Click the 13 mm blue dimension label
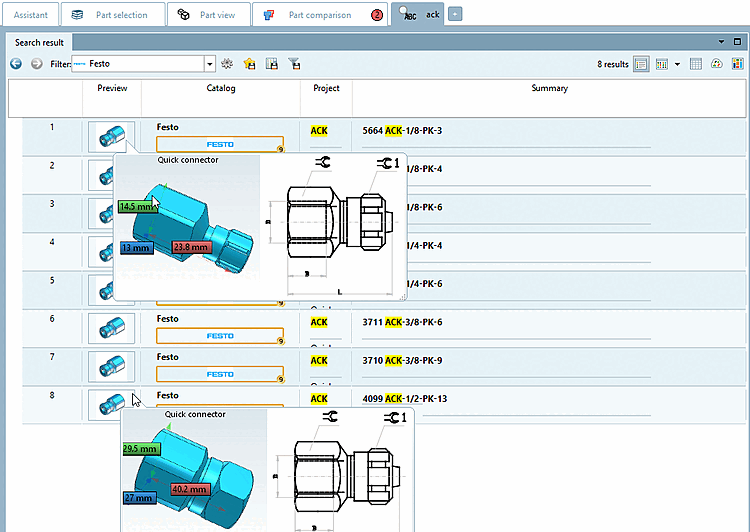This screenshot has height=532, width=750. click(137, 248)
